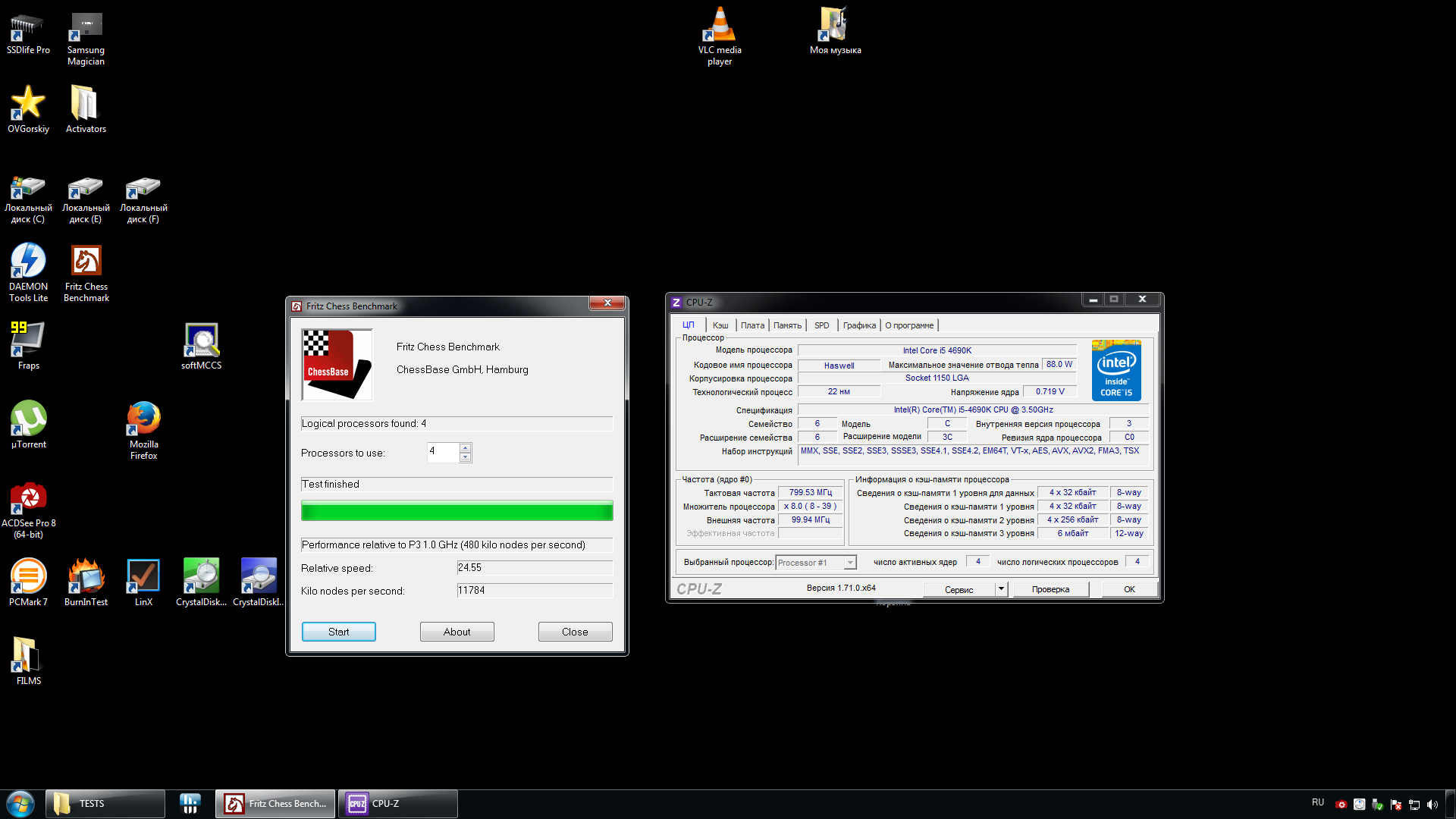Screen dimensions: 1456x819
Task: Click the green benchmark progress bar
Action: click(x=457, y=510)
